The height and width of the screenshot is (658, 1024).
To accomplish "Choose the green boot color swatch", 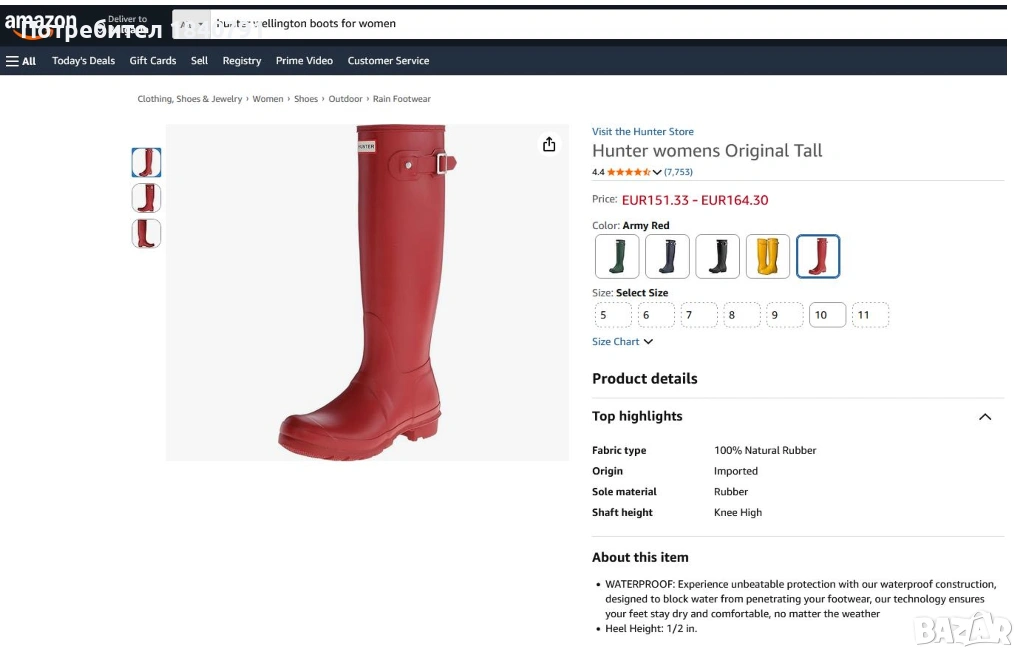I will click(617, 256).
